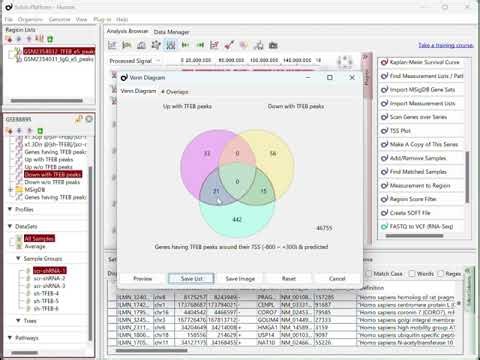
Task: Switch to the Data Manager tab
Action: click(x=171, y=32)
